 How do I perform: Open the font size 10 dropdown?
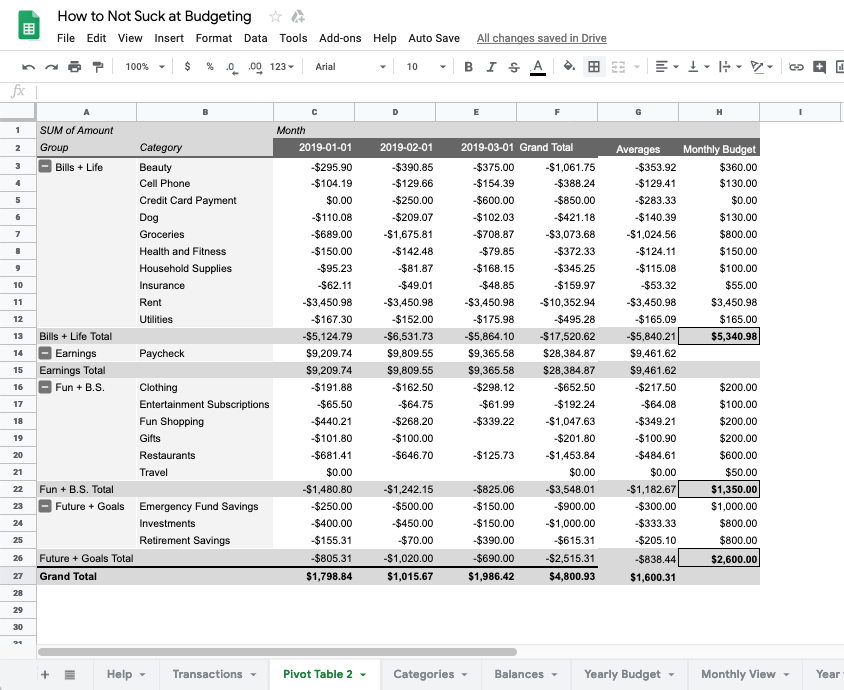pyautogui.click(x=426, y=67)
